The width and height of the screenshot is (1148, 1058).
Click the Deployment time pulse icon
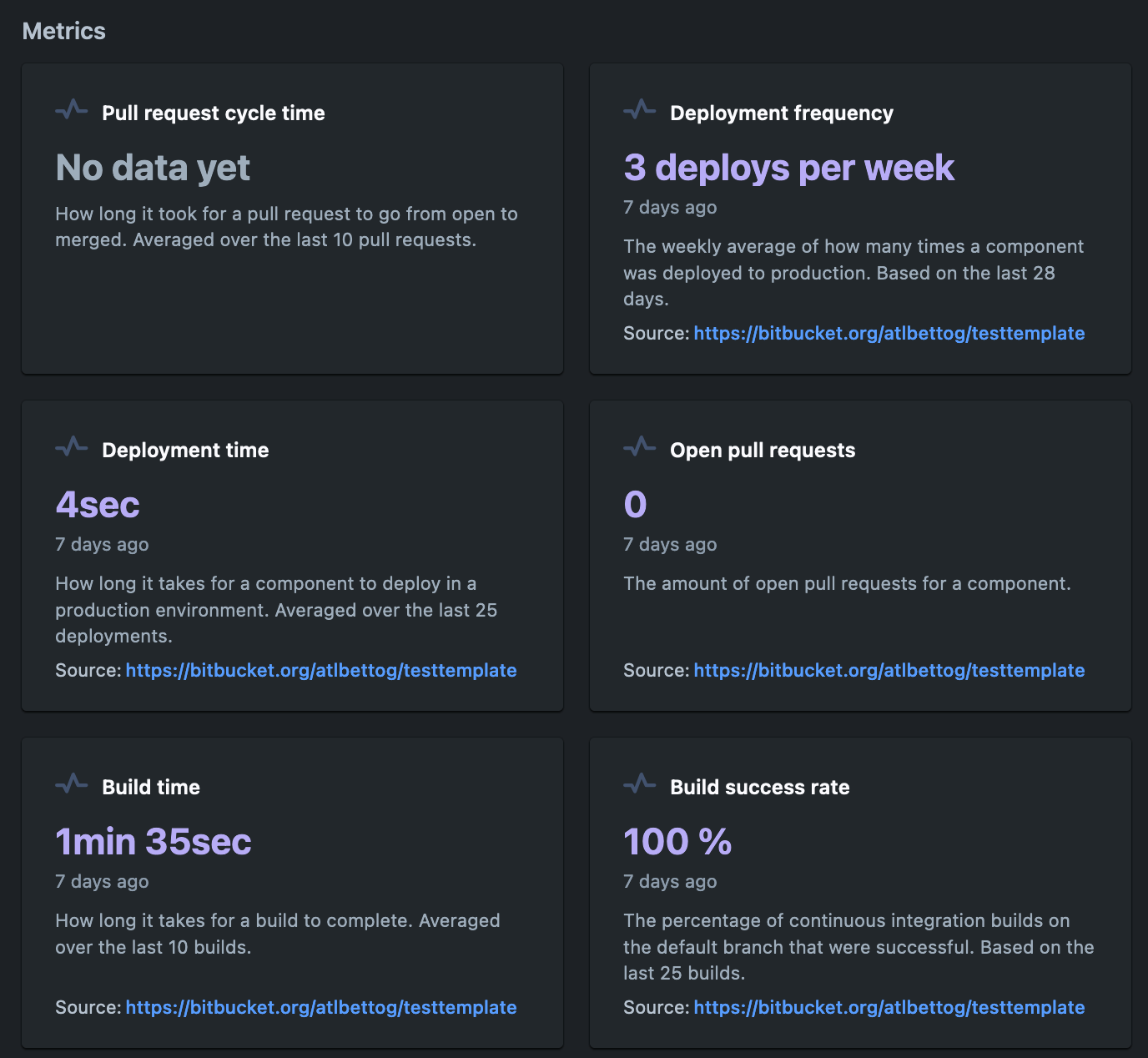coord(72,447)
